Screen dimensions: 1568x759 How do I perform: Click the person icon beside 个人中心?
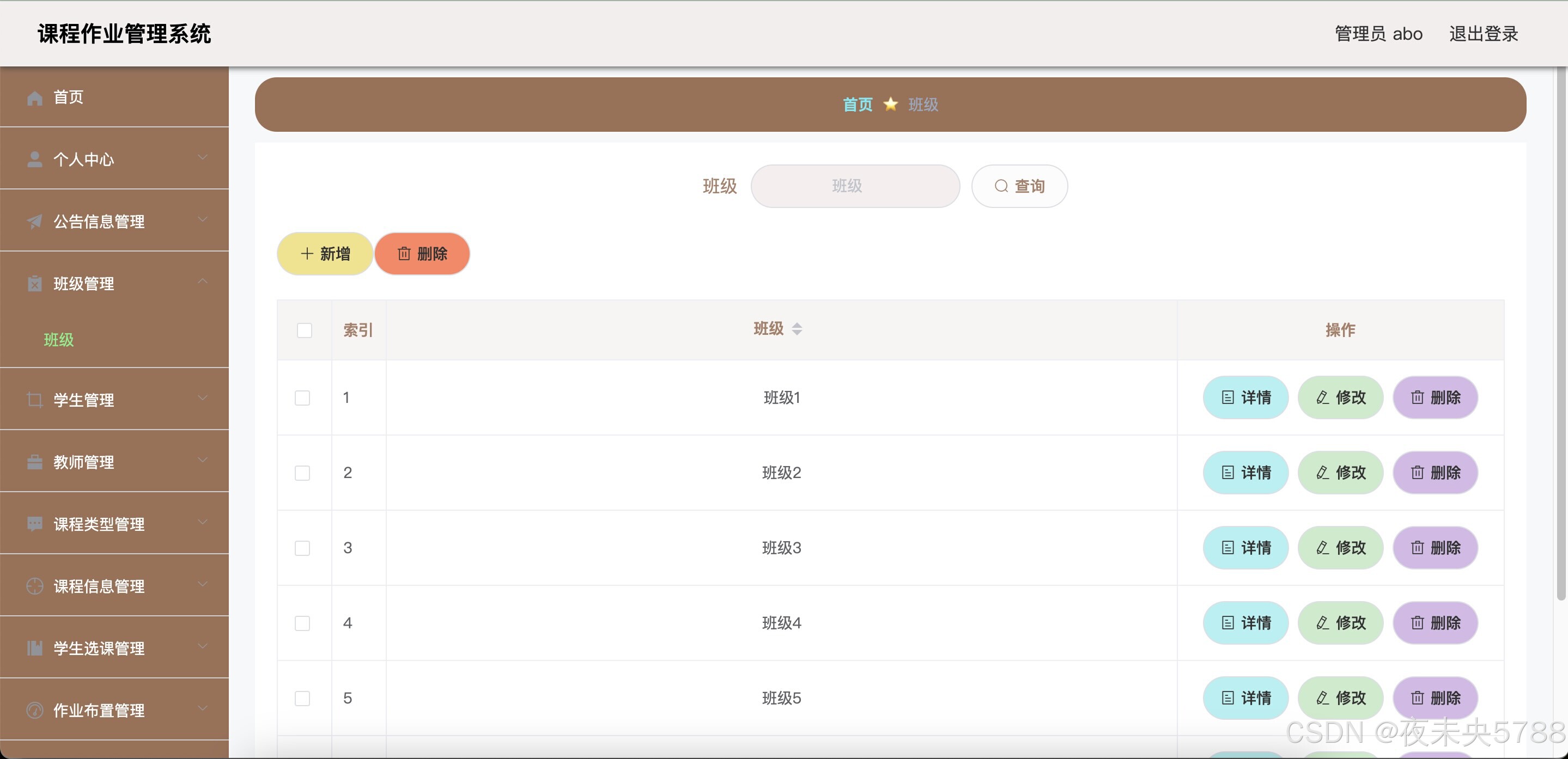35,160
